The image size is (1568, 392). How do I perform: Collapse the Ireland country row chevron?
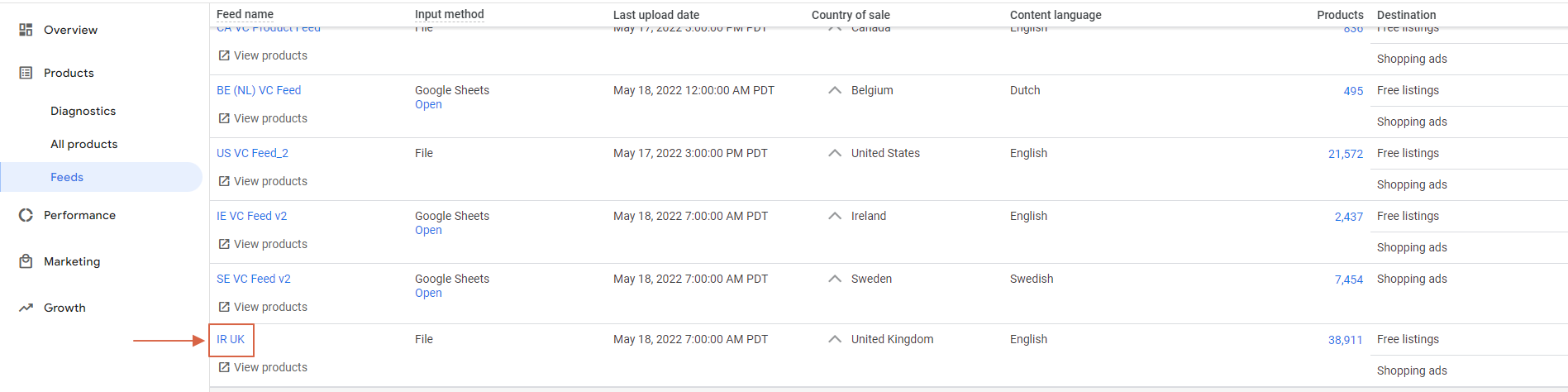pyautogui.click(x=835, y=216)
